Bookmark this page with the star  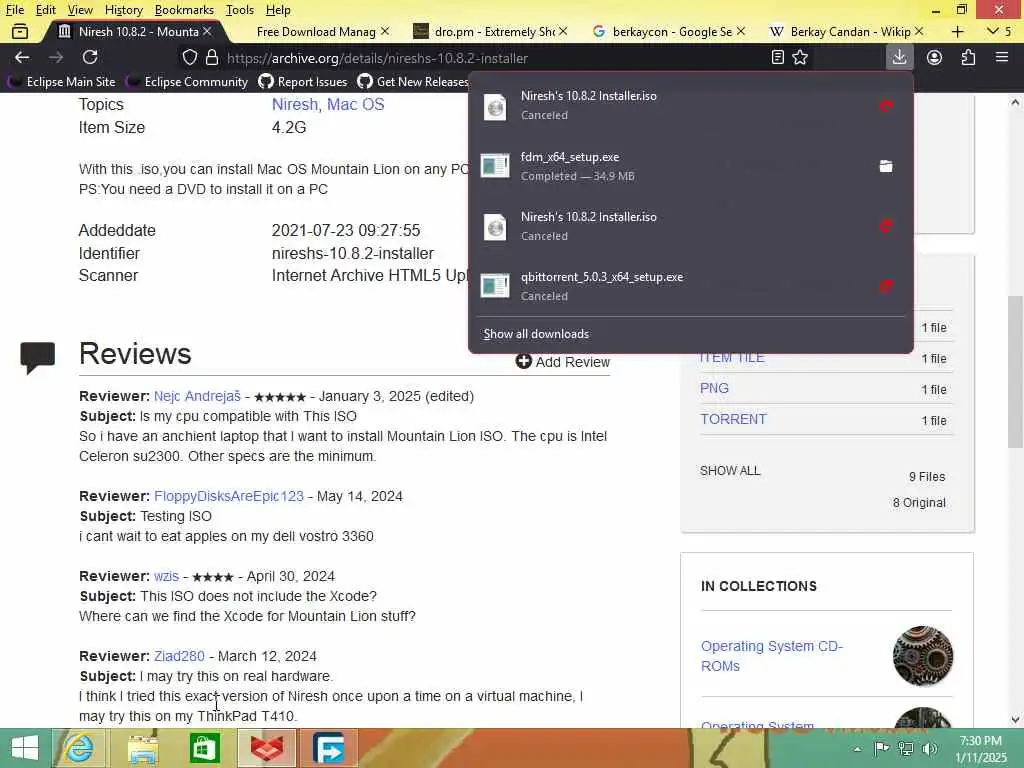pyautogui.click(x=800, y=57)
